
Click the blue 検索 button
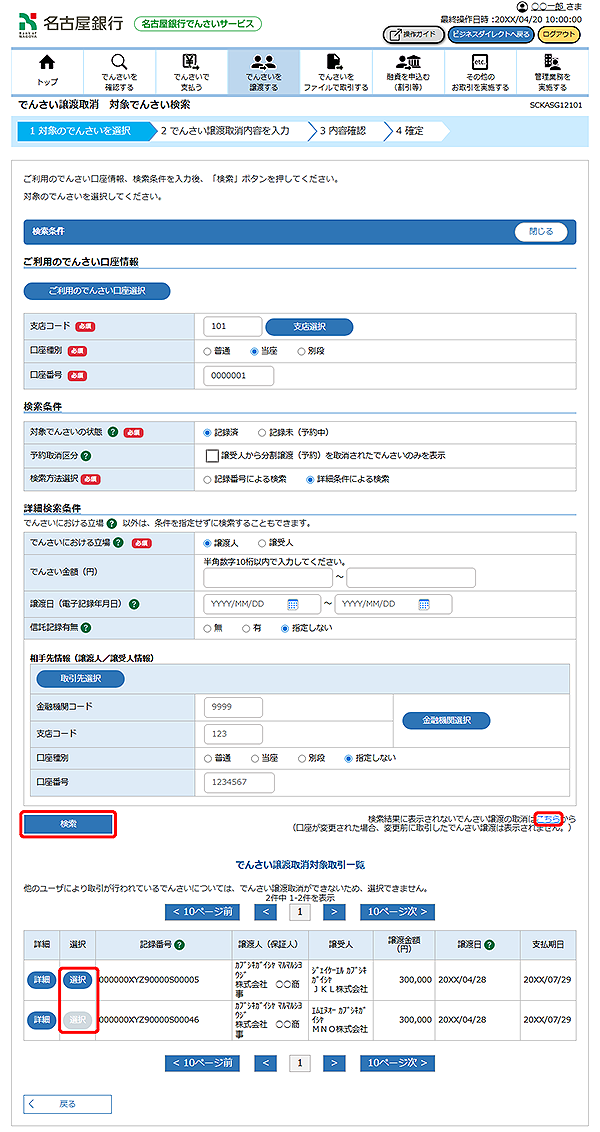[x=68, y=824]
